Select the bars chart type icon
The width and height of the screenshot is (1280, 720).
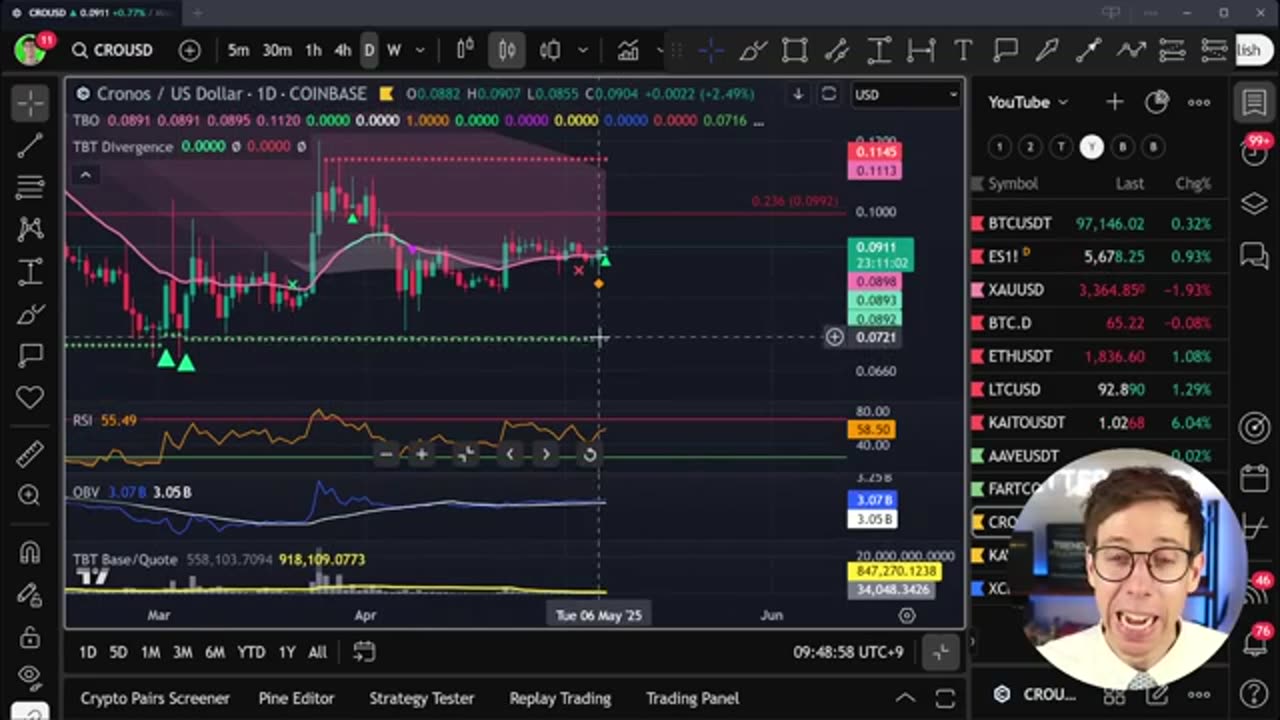(465, 50)
